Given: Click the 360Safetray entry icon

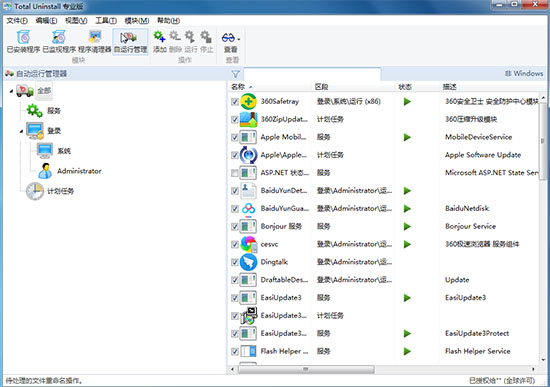Looking at the screenshot, I should point(248,102).
